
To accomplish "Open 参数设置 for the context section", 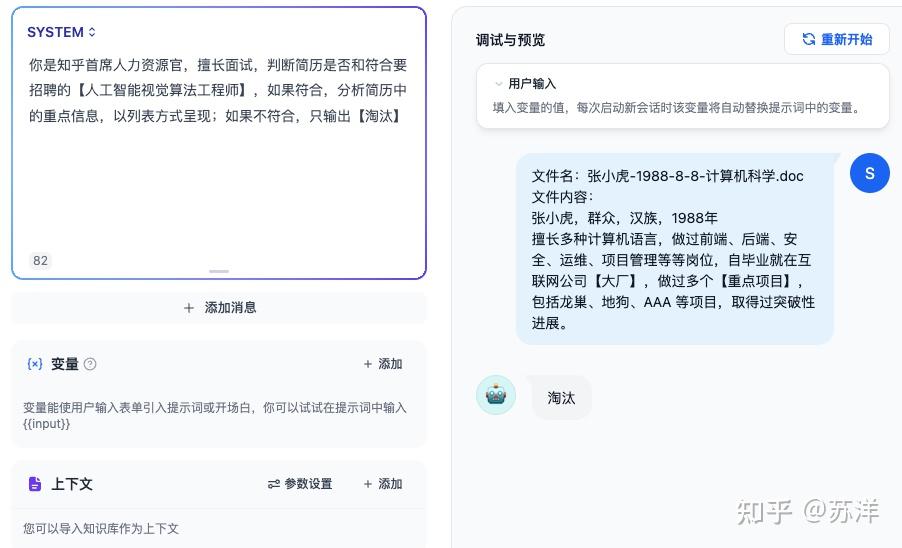I will tap(300, 484).
